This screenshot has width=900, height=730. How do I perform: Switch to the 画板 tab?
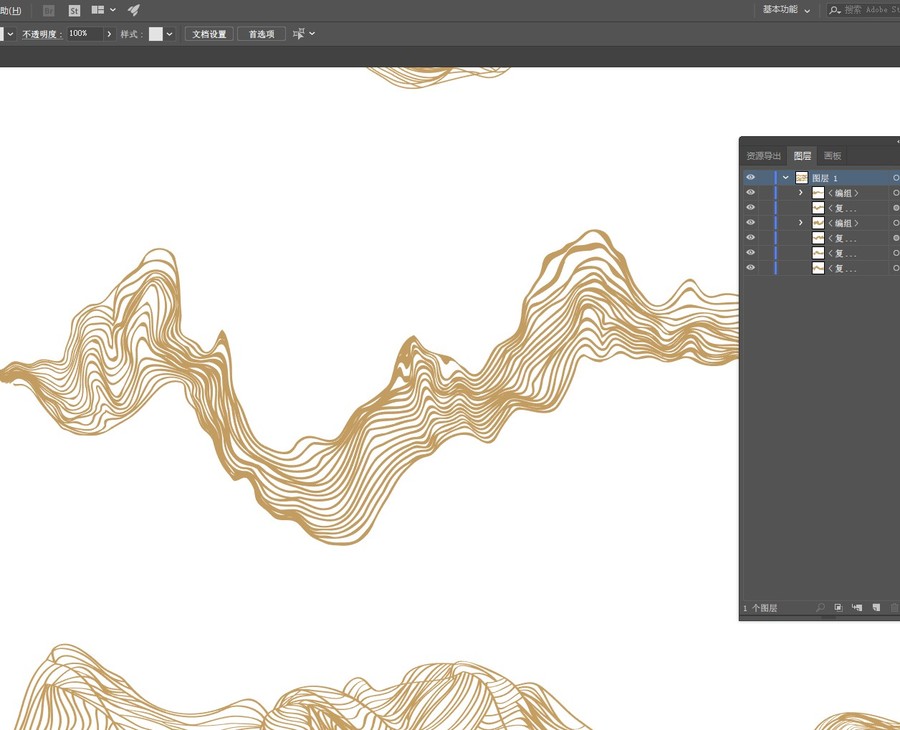pyautogui.click(x=832, y=156)
